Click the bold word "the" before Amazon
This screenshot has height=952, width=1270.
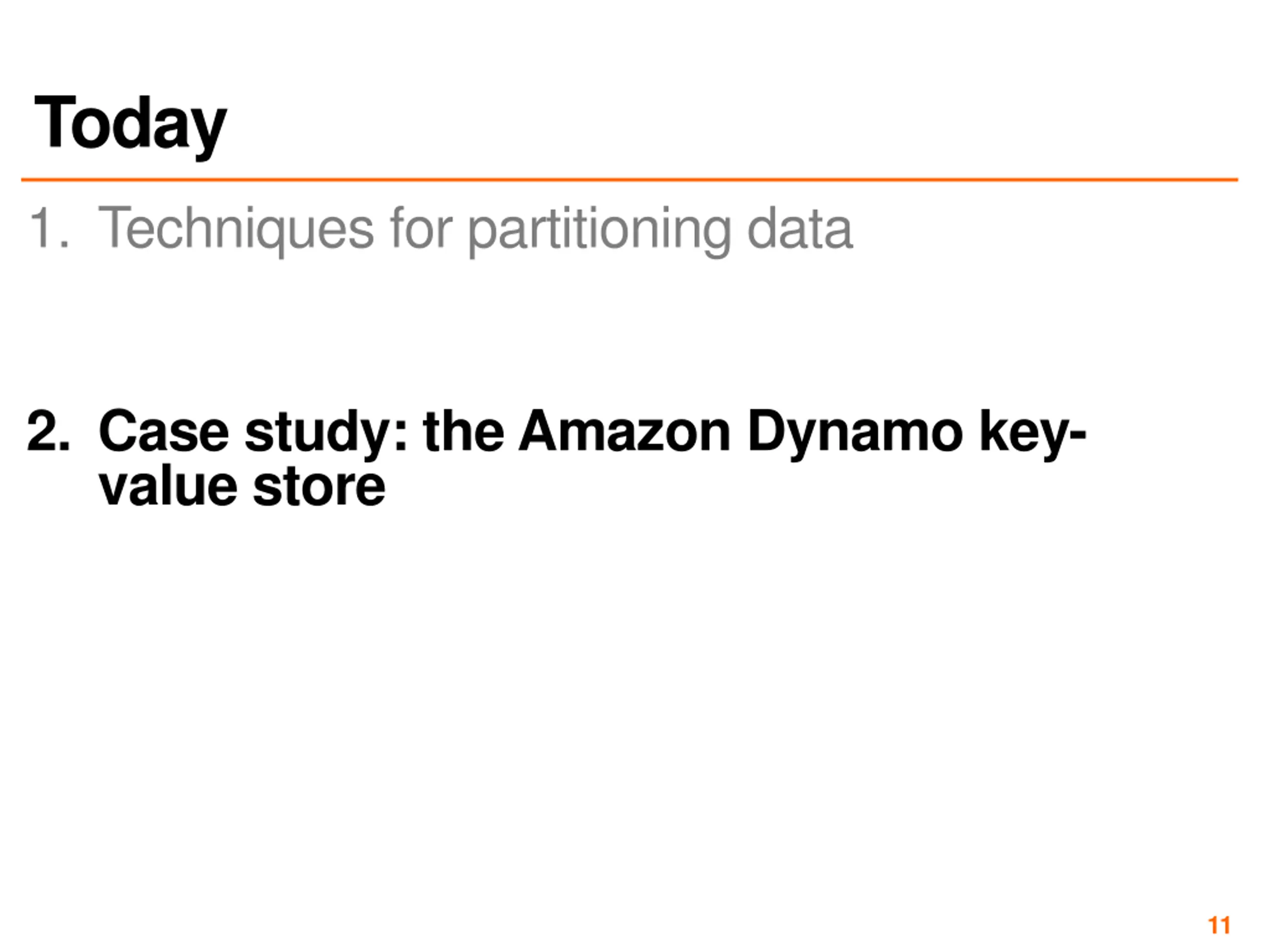point(463,431)
